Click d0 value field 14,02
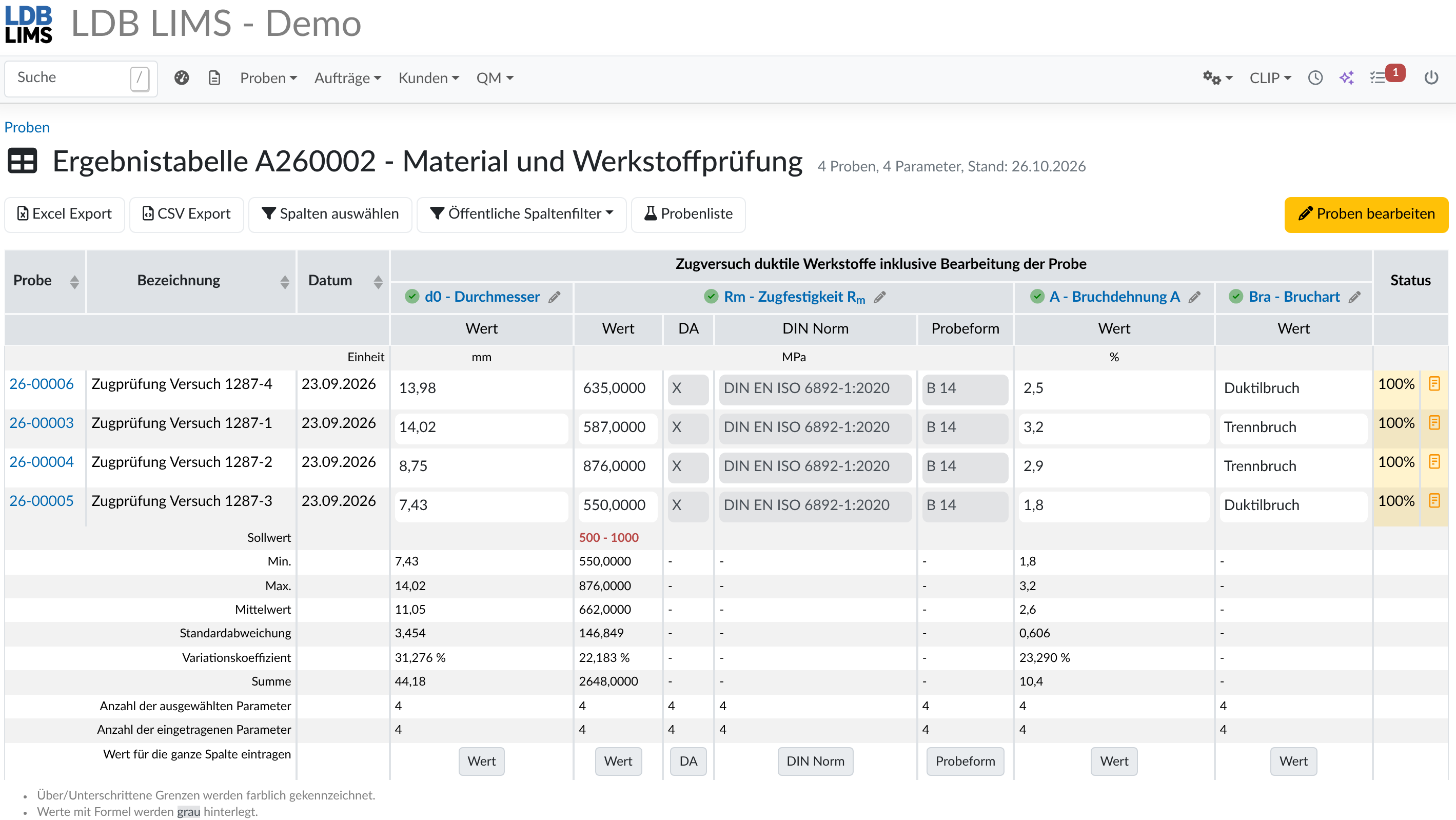1456x820 pixels. (481, 427)
